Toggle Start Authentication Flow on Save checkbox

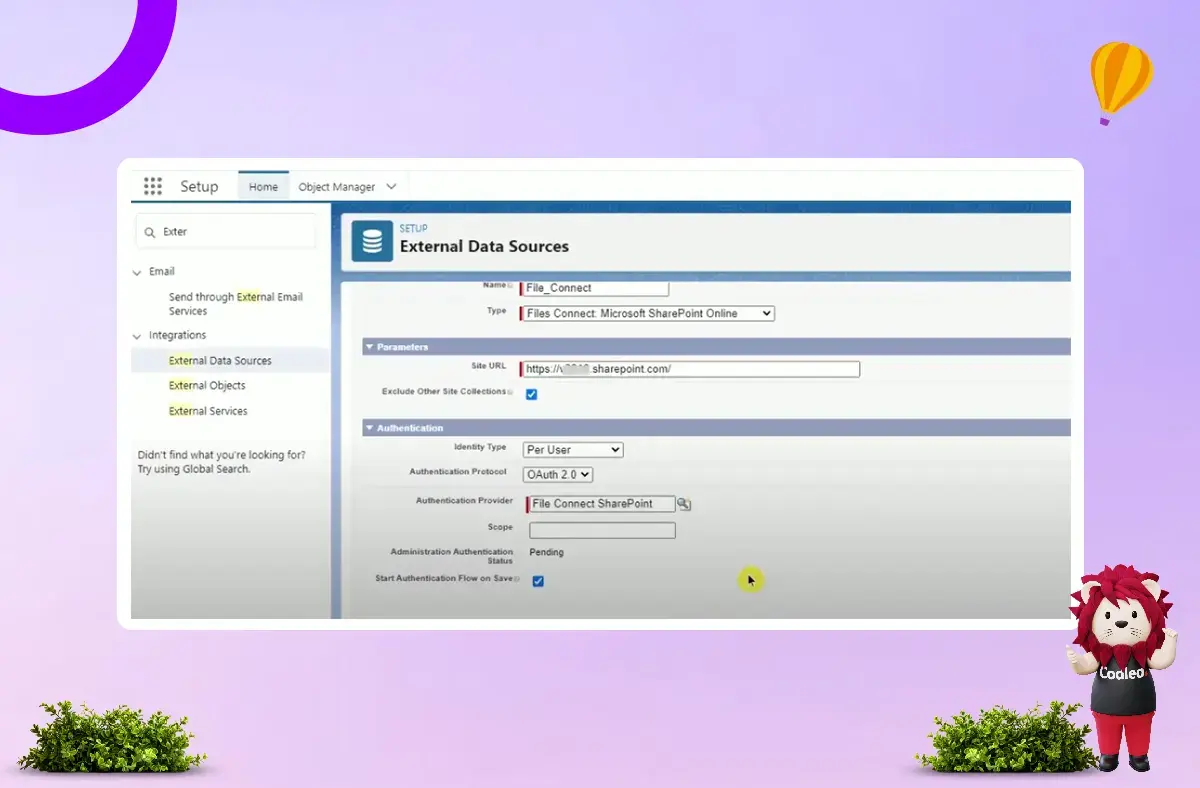tap(538, 581)
